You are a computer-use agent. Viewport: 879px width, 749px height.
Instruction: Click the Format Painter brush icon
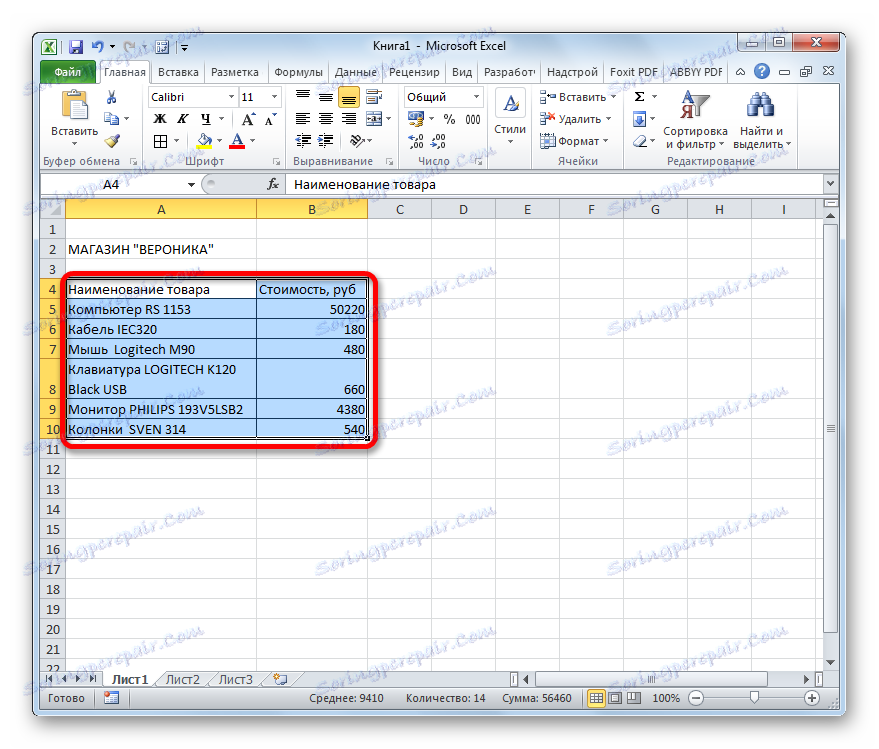(x=112, y=140)
